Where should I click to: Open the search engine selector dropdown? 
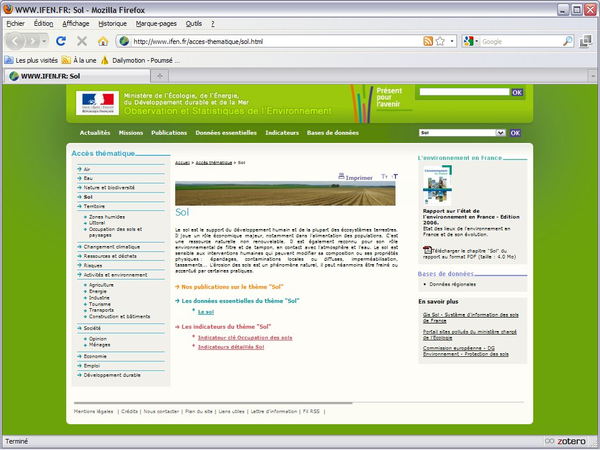pos(472,41)
